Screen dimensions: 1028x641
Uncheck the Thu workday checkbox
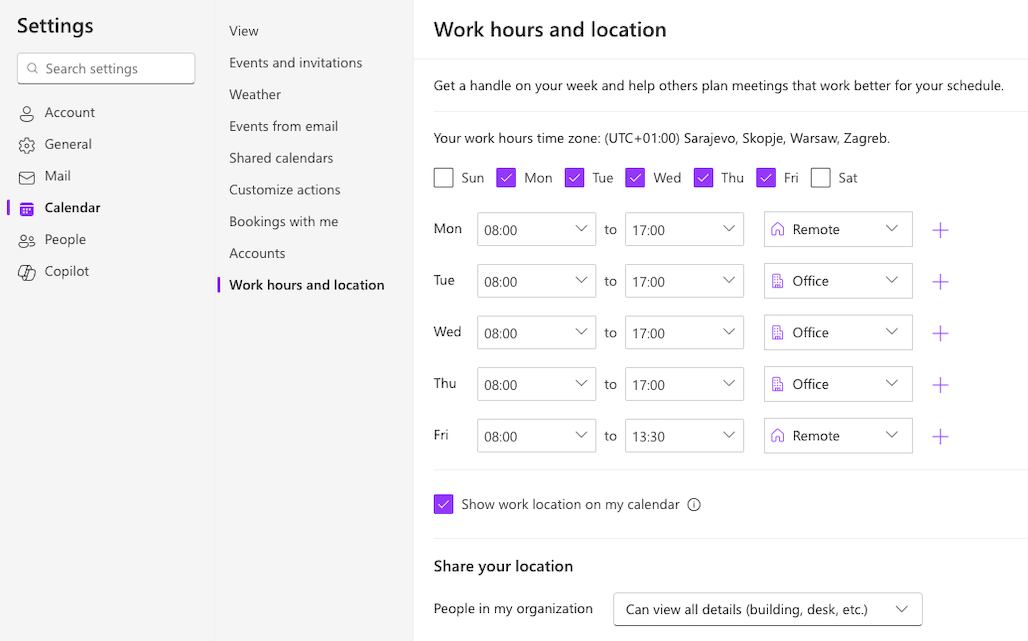pos(703,178)
